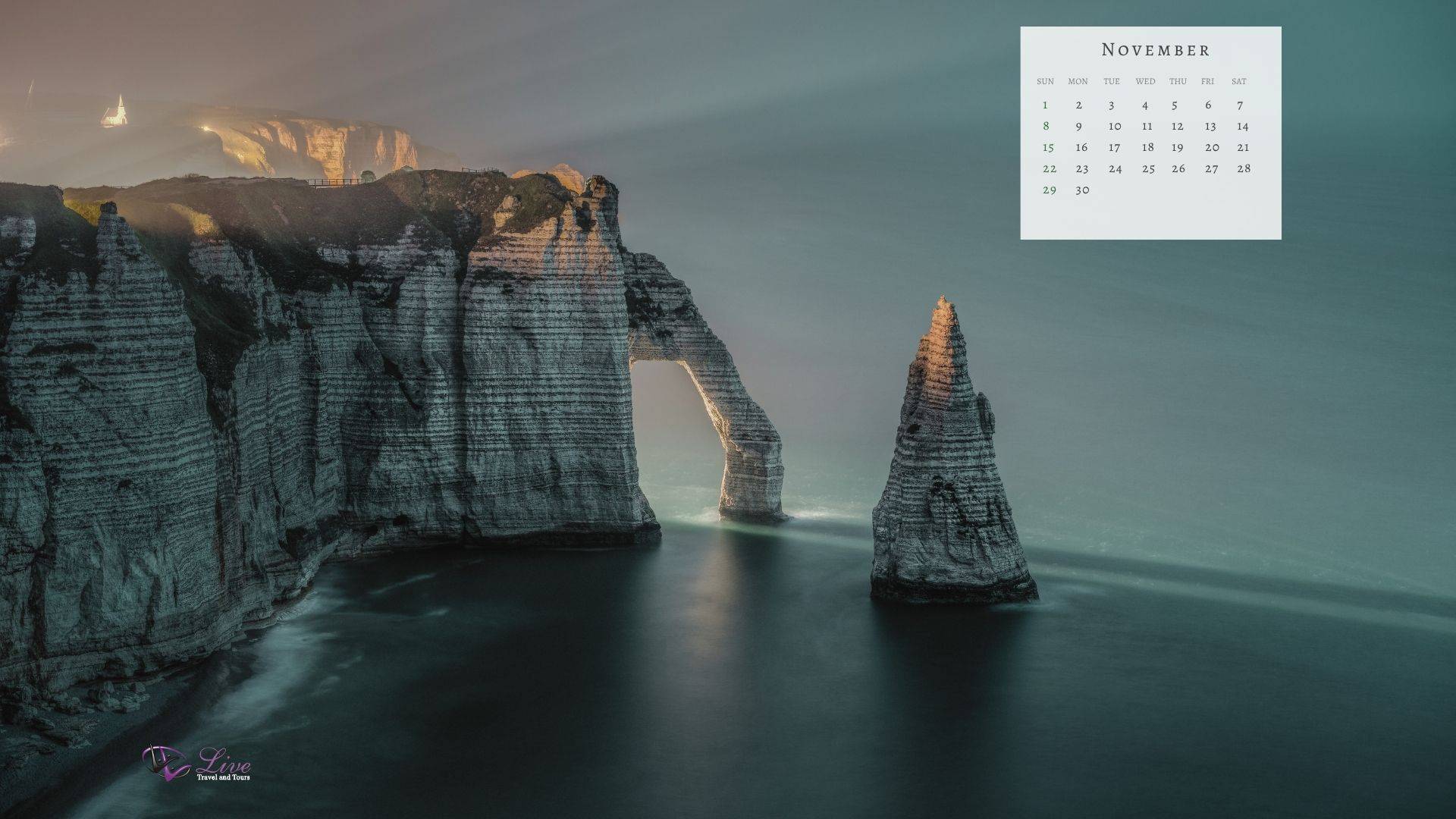Click date 4 in the calendar
1456x819 pixels.
click(1145, 105)
